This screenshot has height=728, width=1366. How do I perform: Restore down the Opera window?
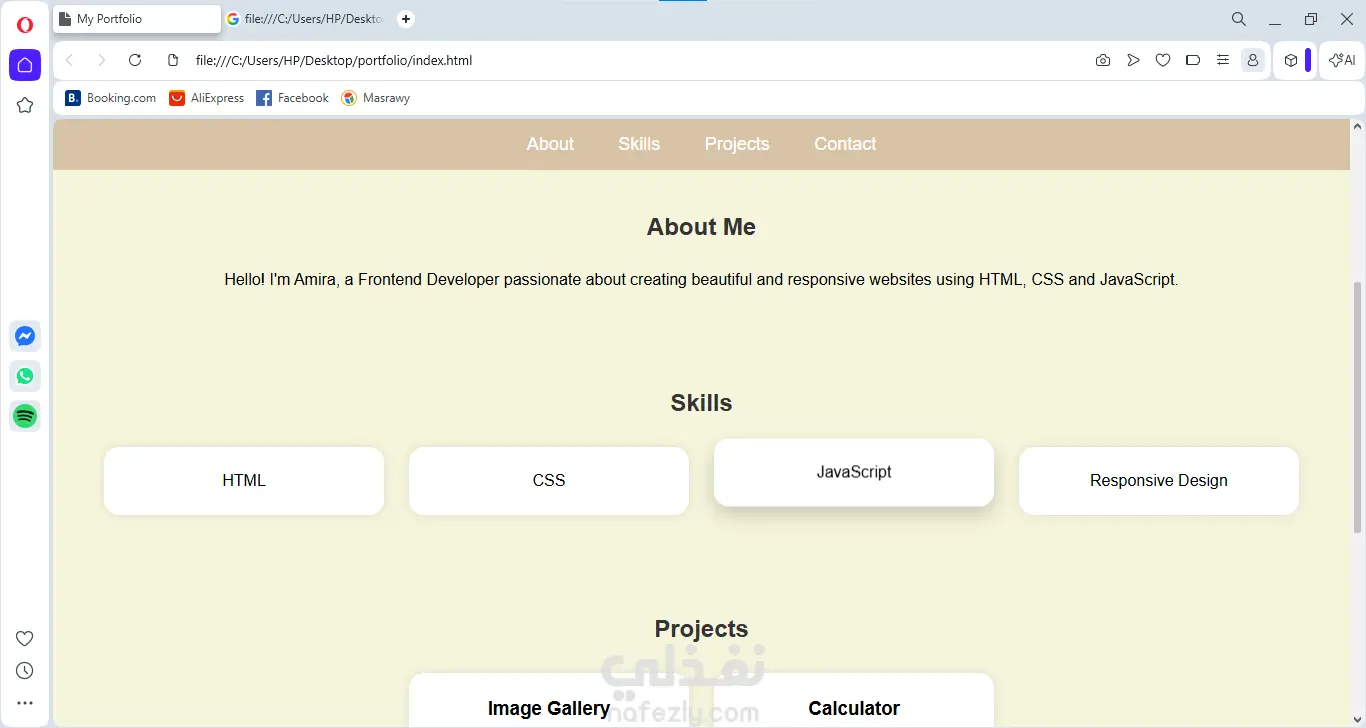coord(1311,19)
